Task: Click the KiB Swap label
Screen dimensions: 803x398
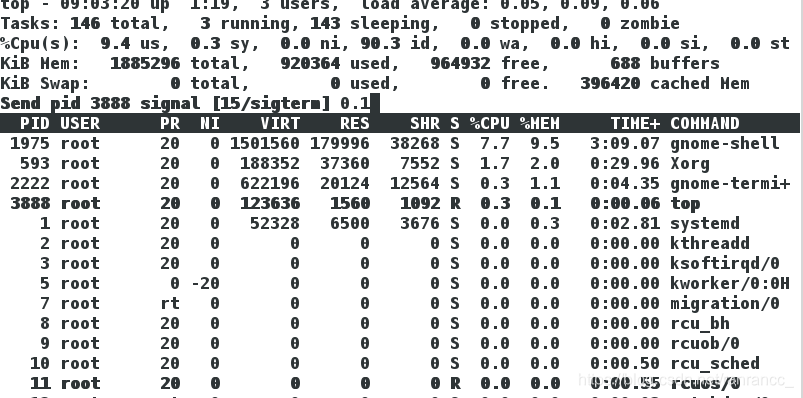Action: coord(45,84)
